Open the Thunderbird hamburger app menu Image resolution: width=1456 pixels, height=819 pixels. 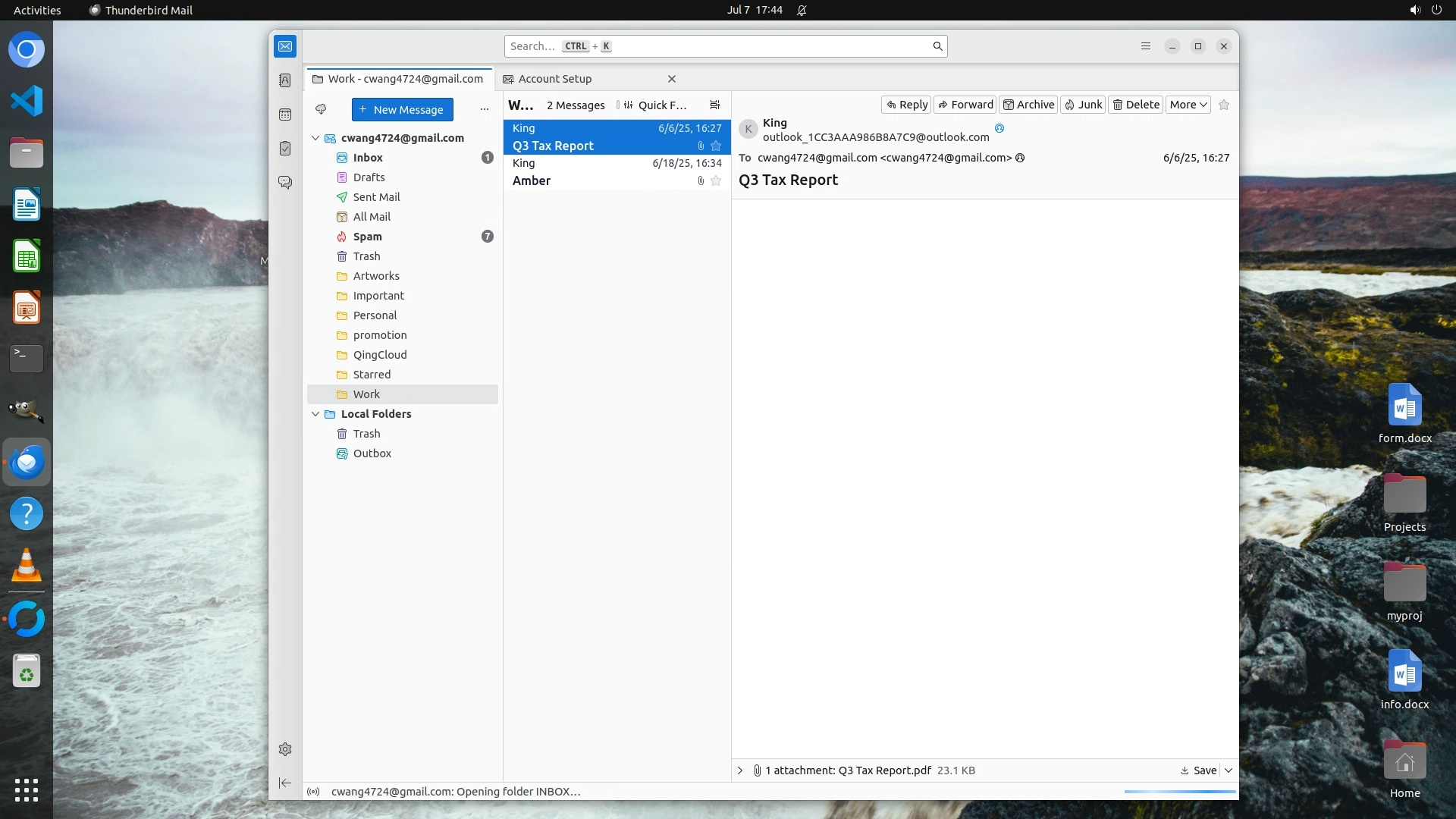pos(1146,46)
